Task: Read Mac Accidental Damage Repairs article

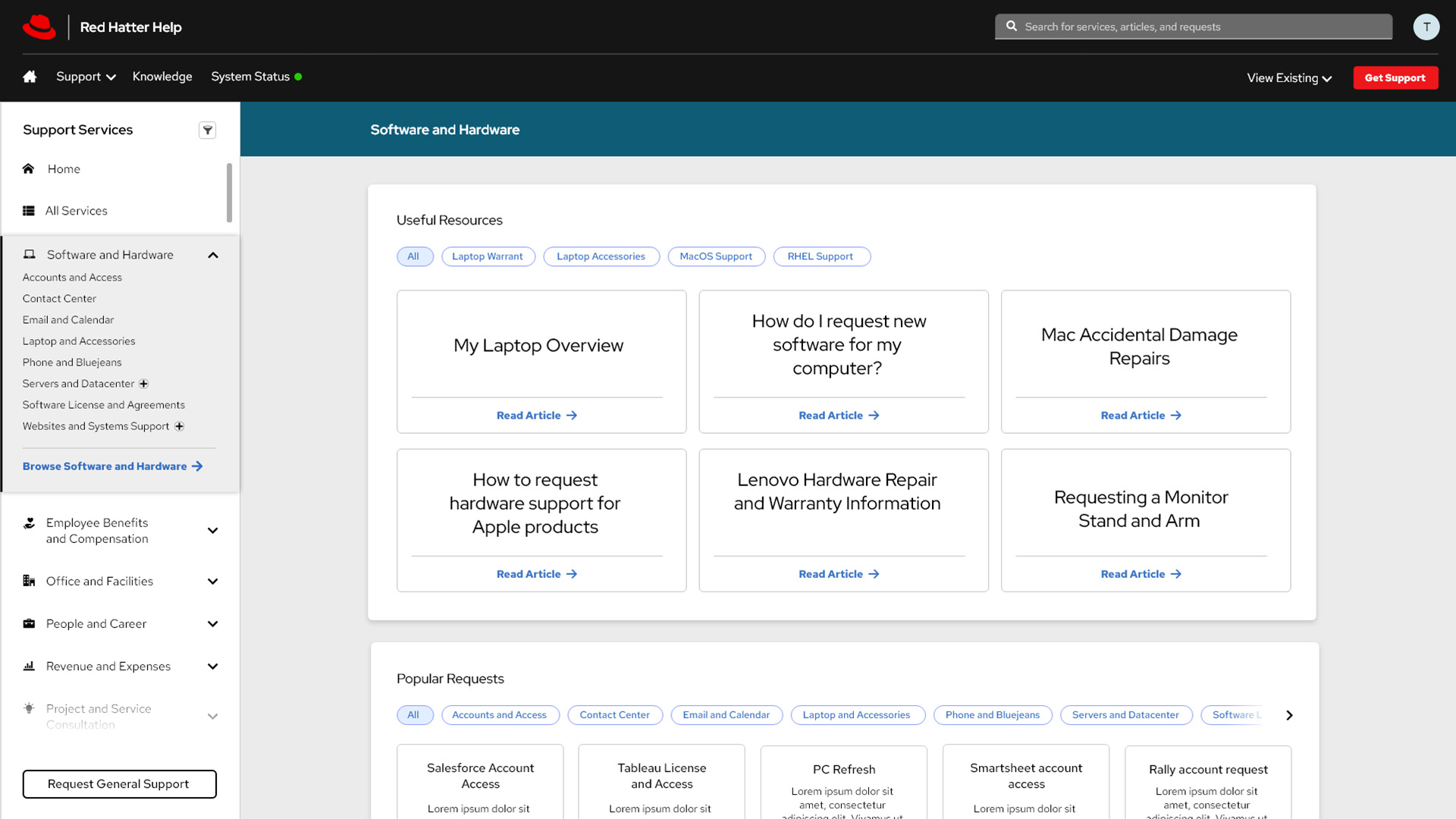Action: click(x=1141, y=416)
